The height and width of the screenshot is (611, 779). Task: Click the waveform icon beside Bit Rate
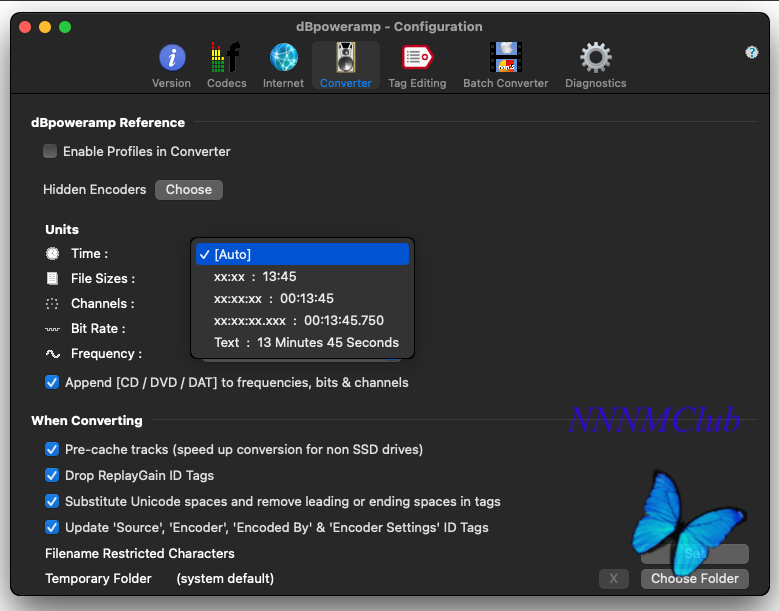coord(52,329)
